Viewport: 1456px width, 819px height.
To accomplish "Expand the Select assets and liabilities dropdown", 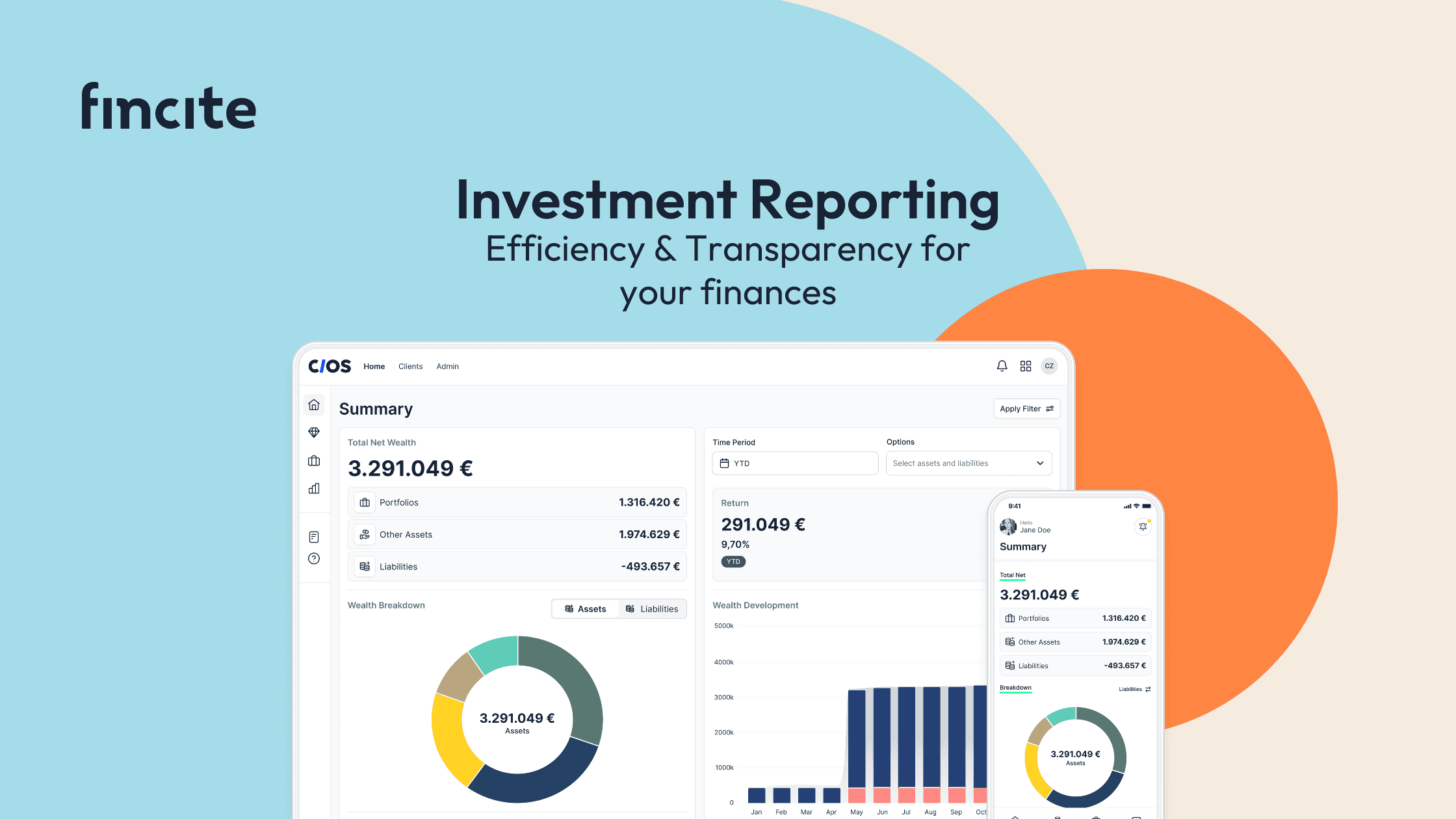I will pos(968,463).
